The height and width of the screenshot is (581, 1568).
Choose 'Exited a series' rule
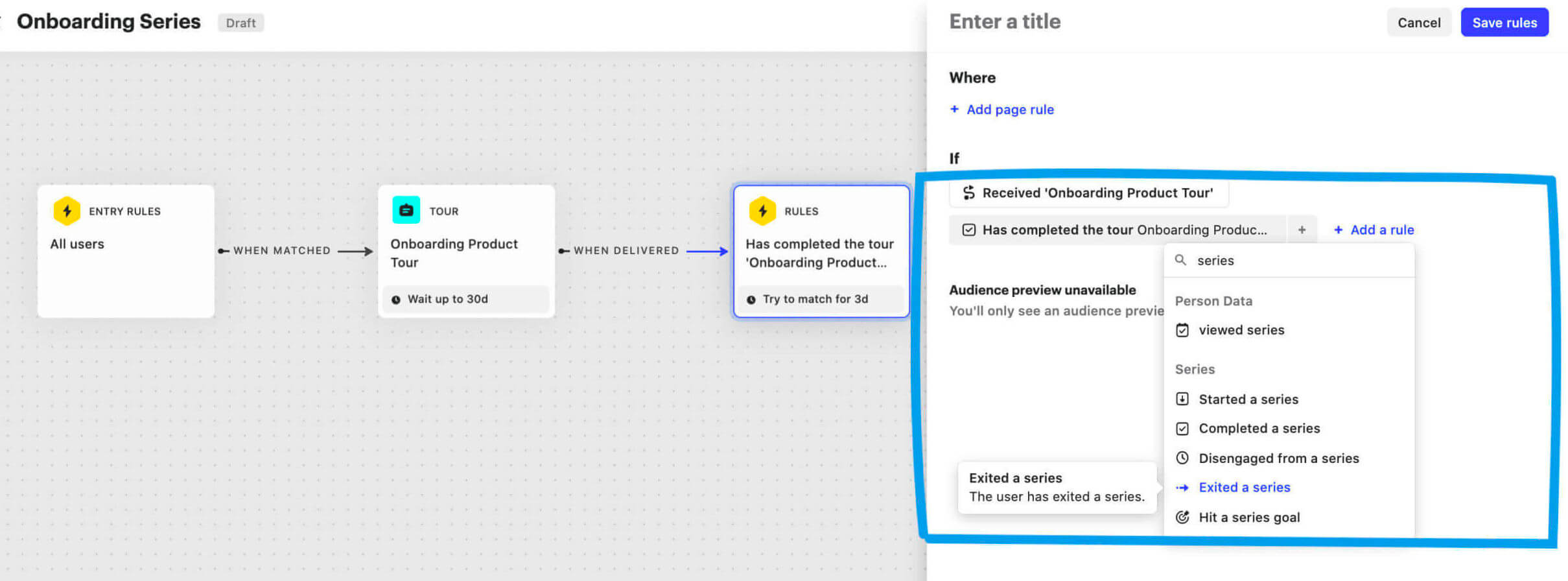(1244, 488)
